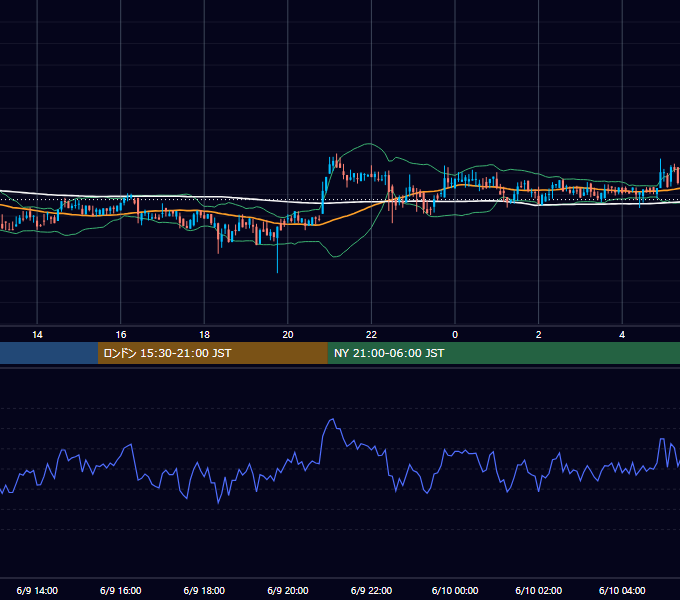Select the London 15:30-21:00 JST session band

212,353
